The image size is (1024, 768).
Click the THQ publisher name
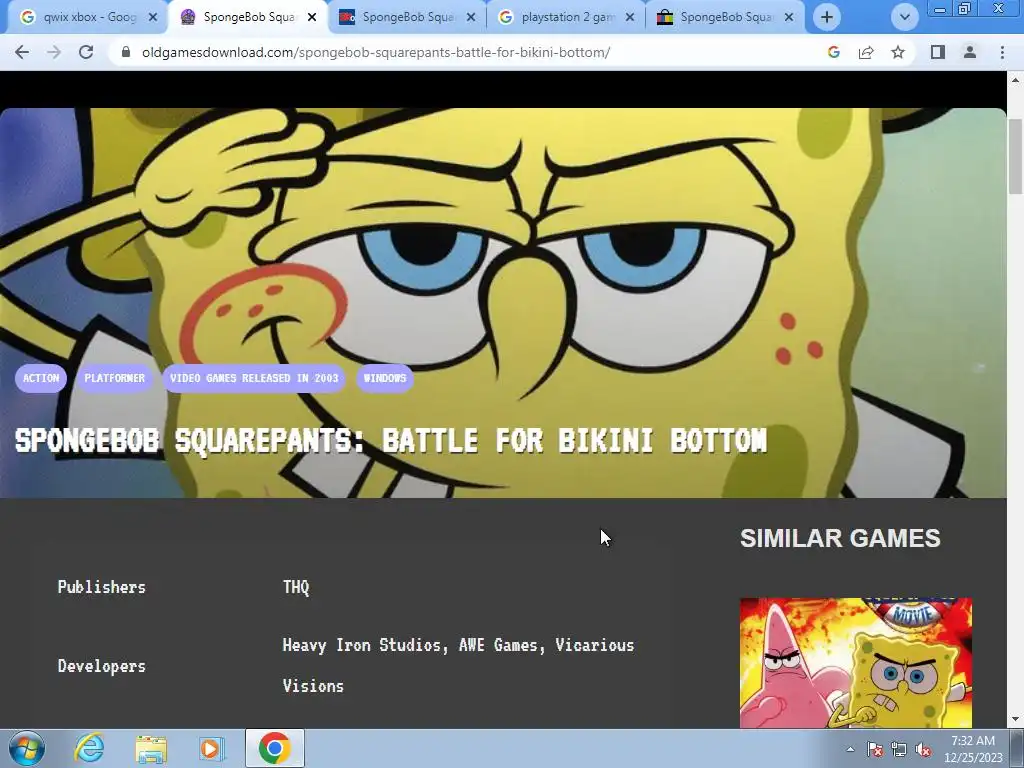(296, 587)
